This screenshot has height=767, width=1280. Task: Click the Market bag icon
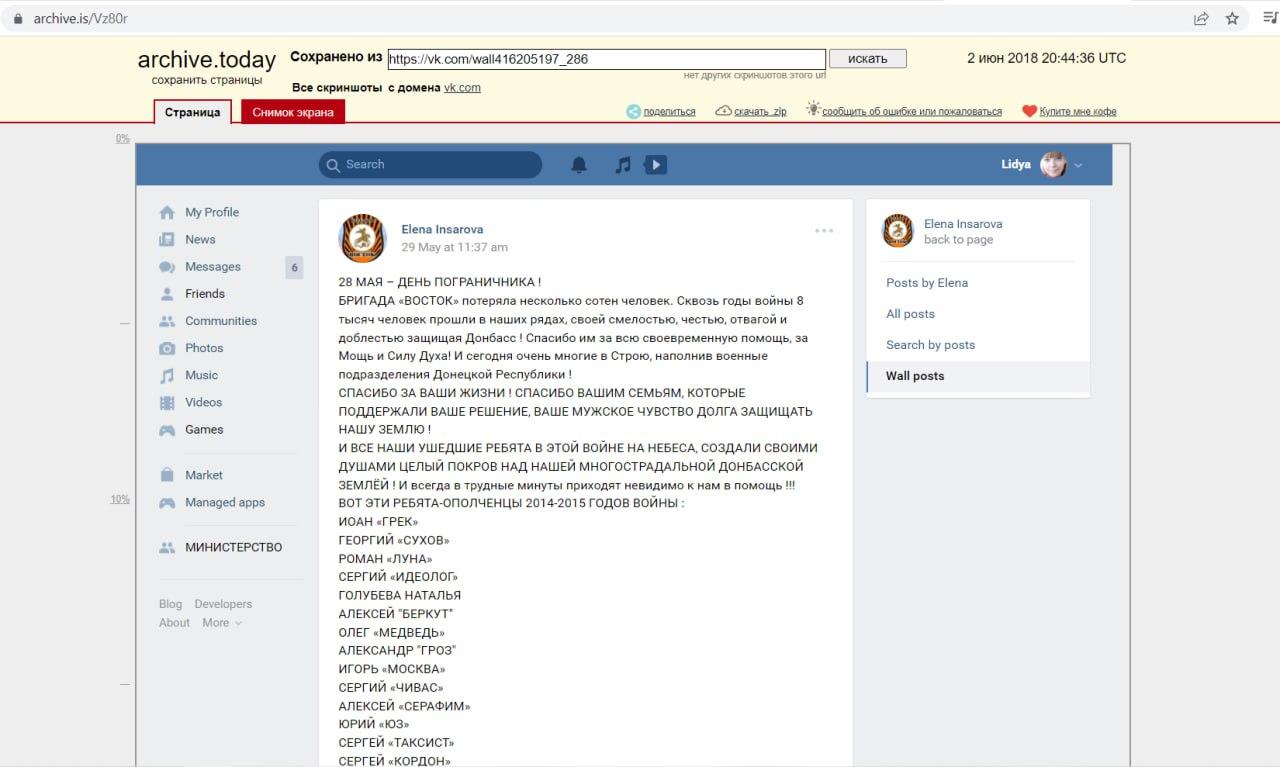coord(167,475)
